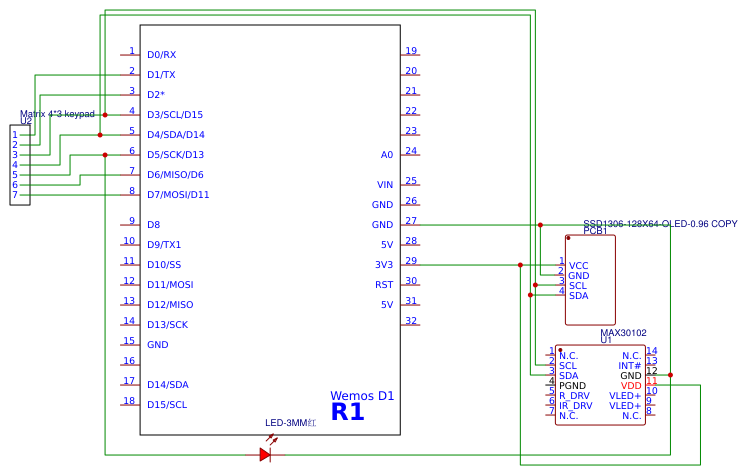Click the OLED VCC pin
This screenshot has width=748, height=475.
[579, 266]
